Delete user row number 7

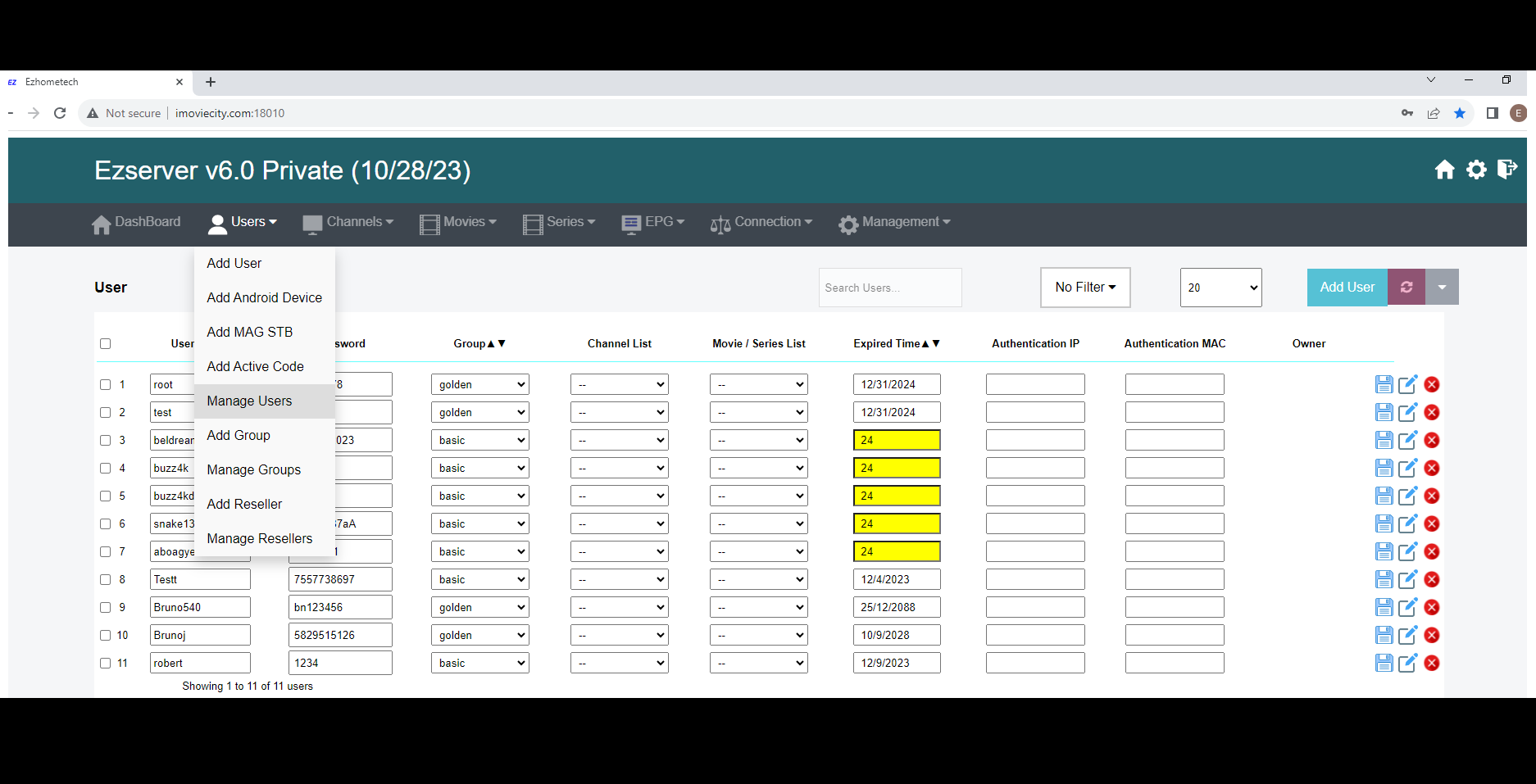(x=1432, y=551)
